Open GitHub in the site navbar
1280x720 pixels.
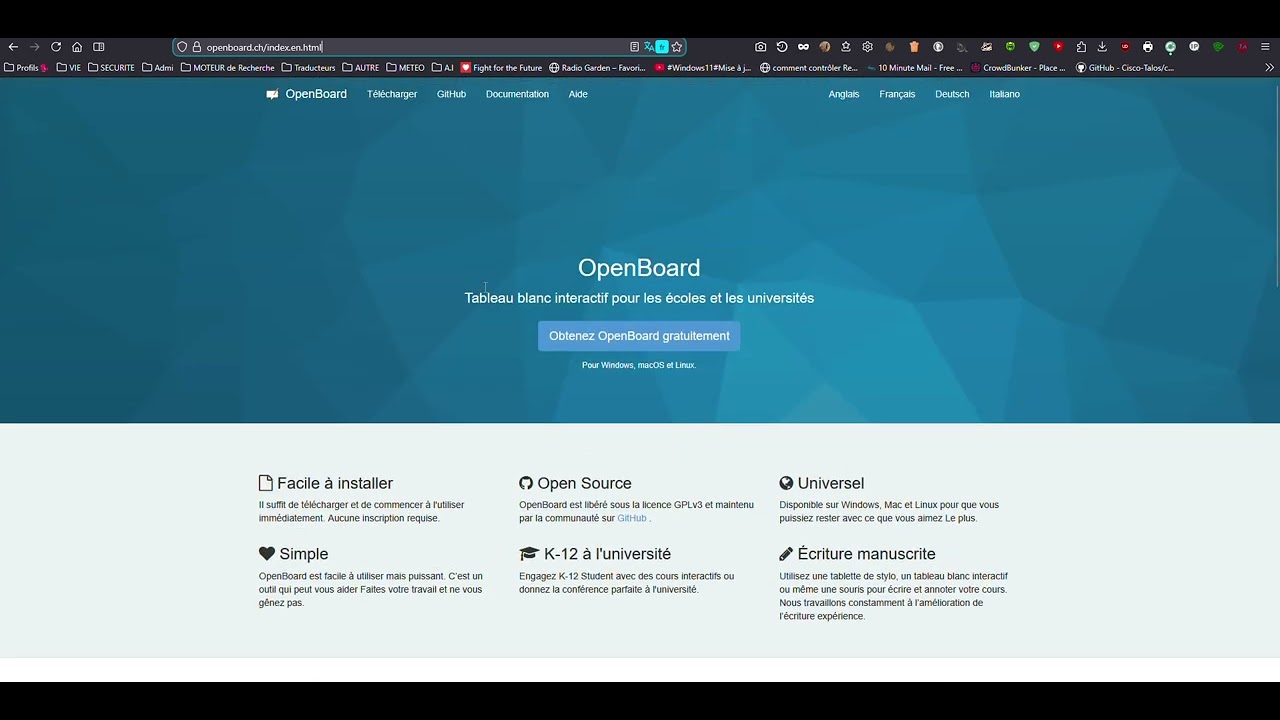click(x=451, y=94)
